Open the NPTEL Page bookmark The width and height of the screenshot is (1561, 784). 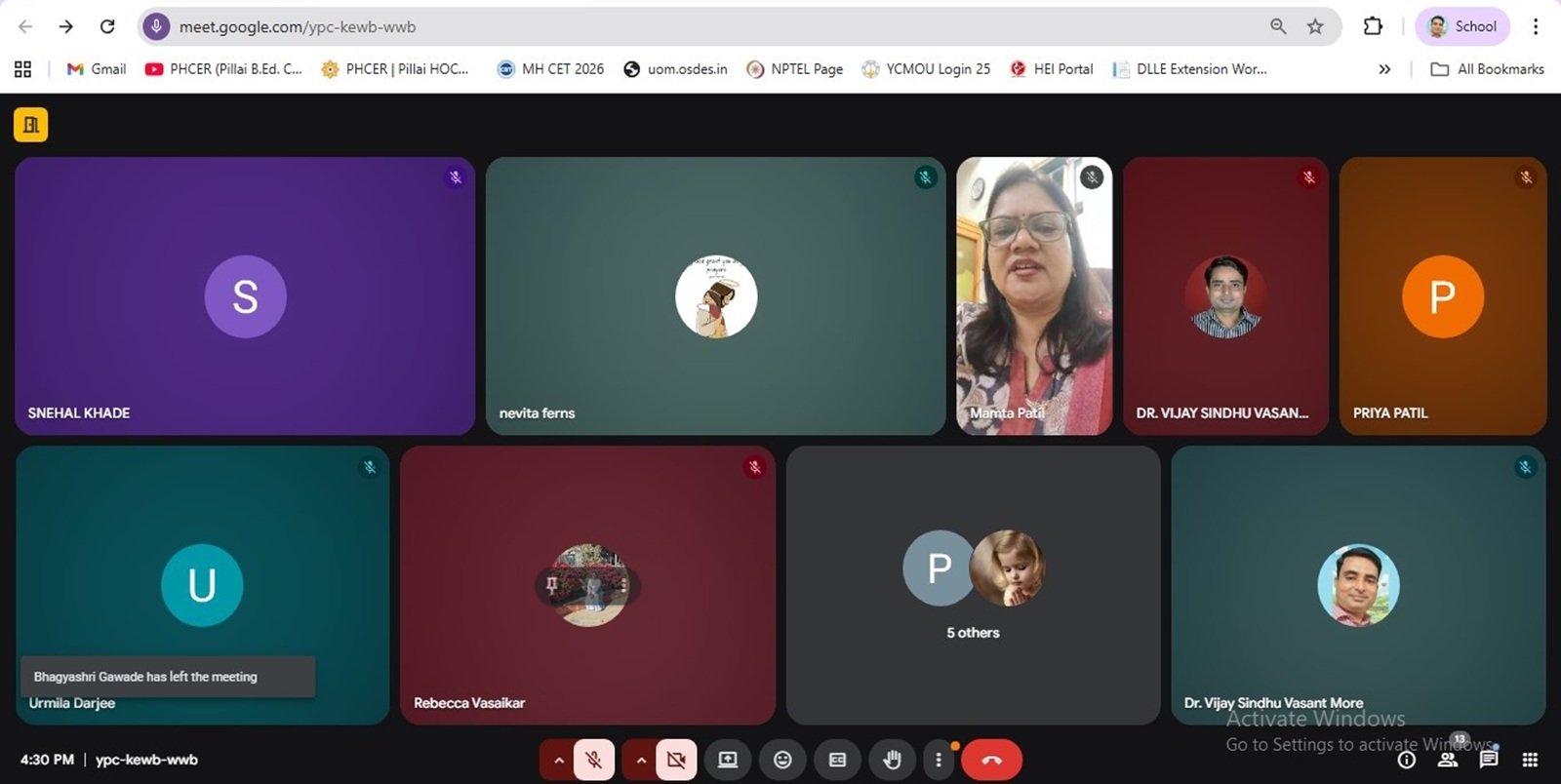click(795, 69)
